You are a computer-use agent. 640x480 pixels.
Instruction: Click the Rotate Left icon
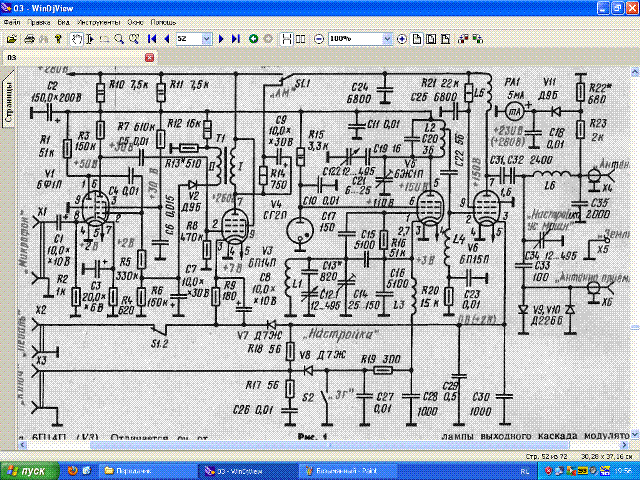pos(463,39)
